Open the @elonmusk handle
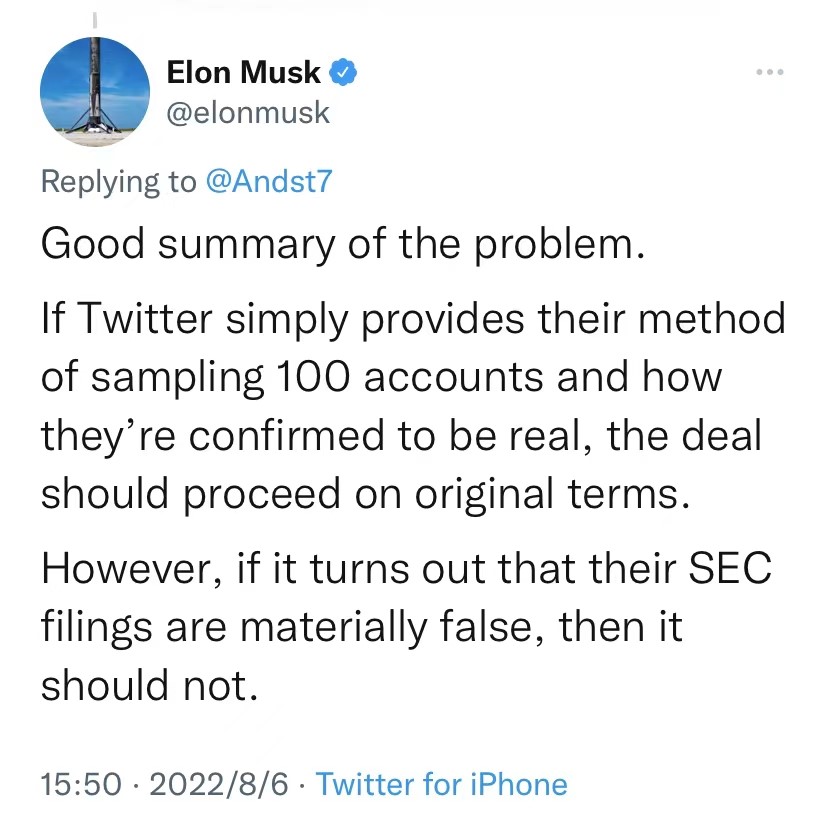This screenshot has height=826, width=828. pos(245,112)
